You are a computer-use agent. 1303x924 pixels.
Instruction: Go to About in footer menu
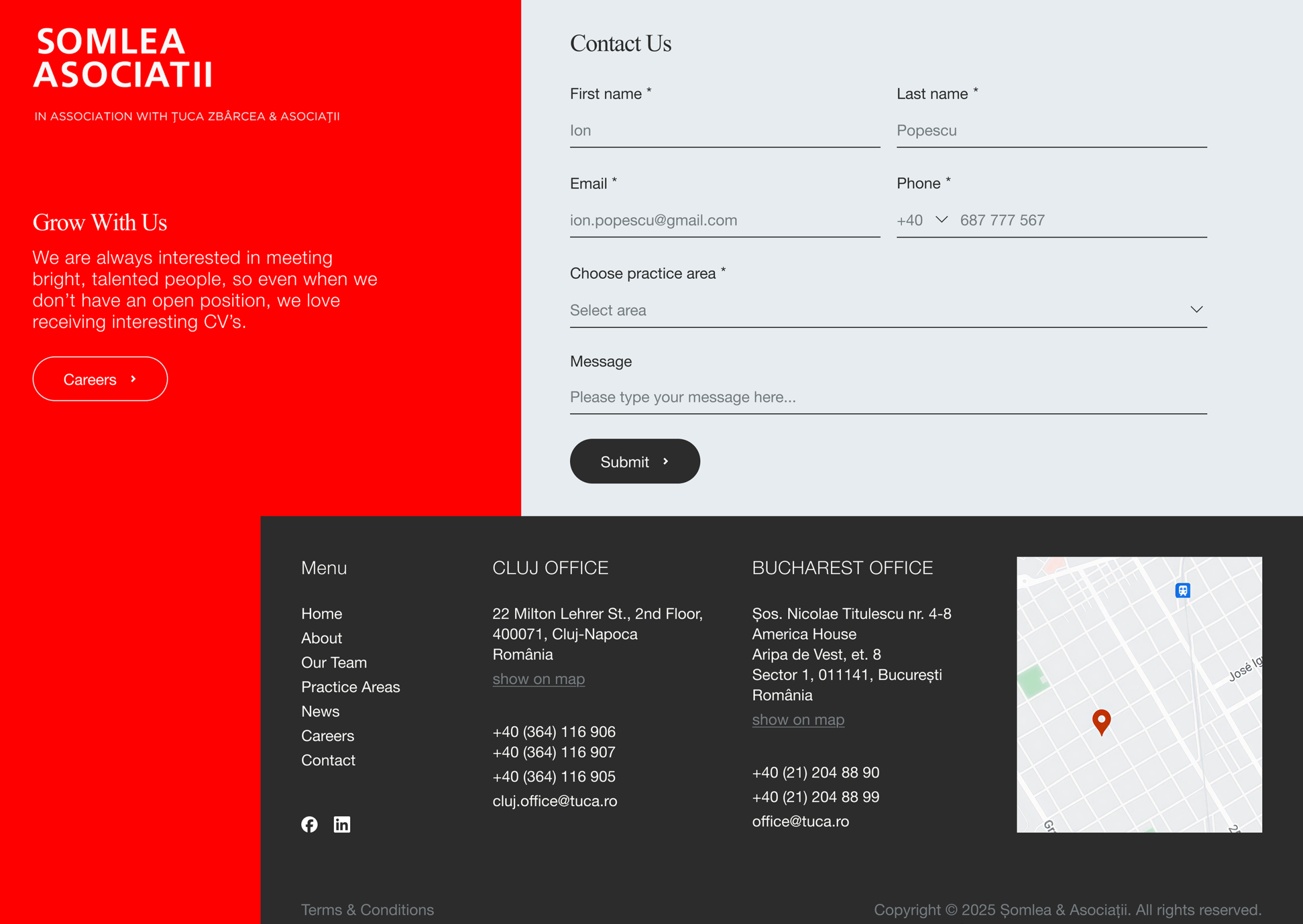point(322,638)
